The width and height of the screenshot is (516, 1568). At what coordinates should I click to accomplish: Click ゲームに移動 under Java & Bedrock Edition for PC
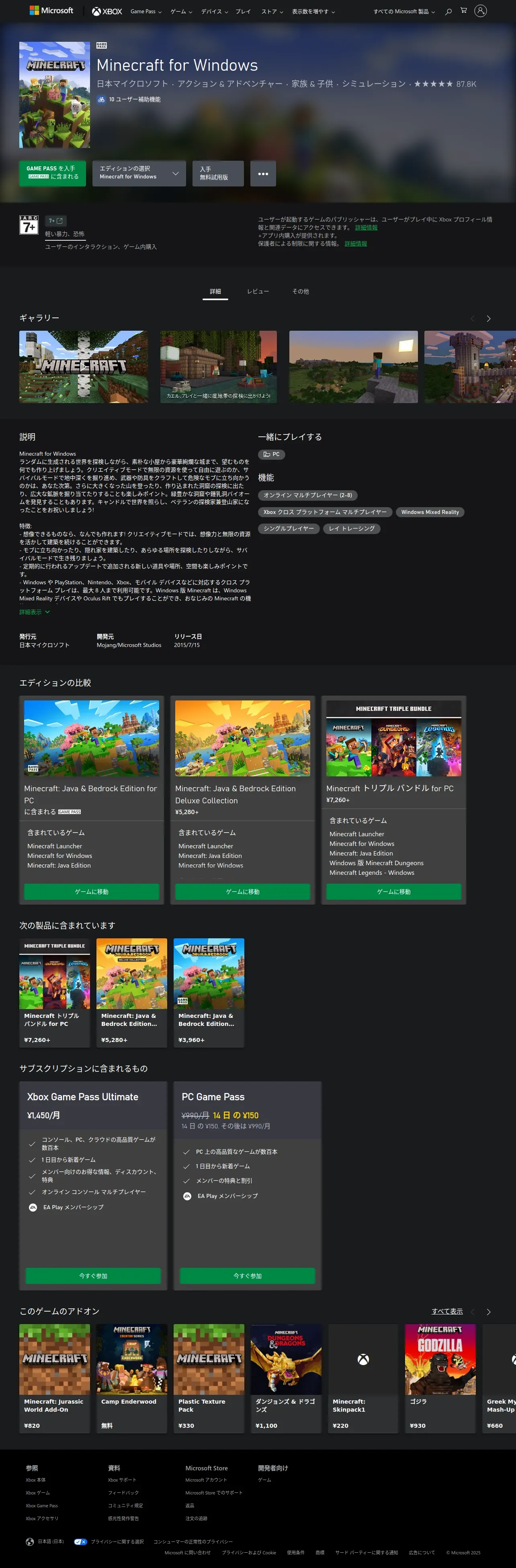pos(91,891)
